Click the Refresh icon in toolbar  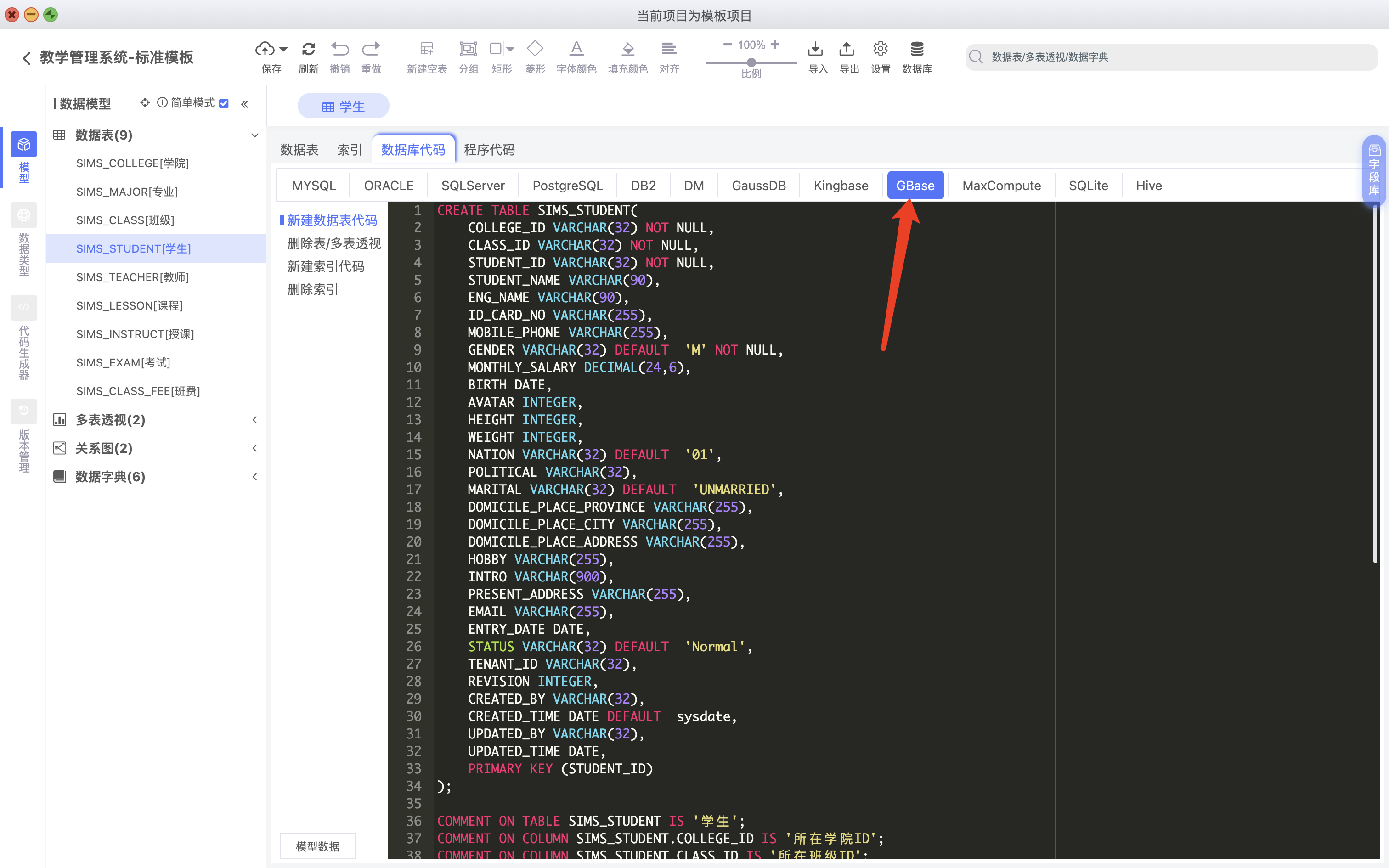coord(308,50)
